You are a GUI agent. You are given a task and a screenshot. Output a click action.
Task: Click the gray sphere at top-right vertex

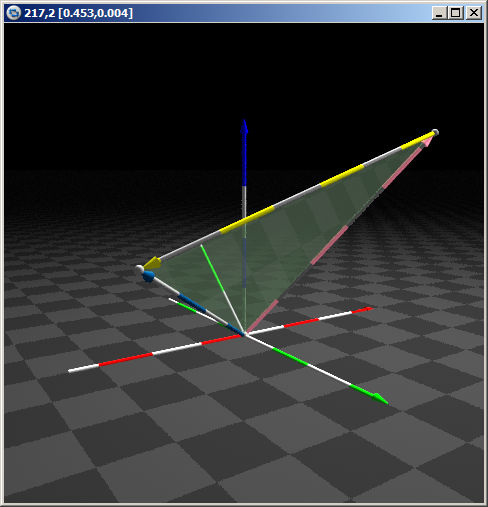pos(435,132)
